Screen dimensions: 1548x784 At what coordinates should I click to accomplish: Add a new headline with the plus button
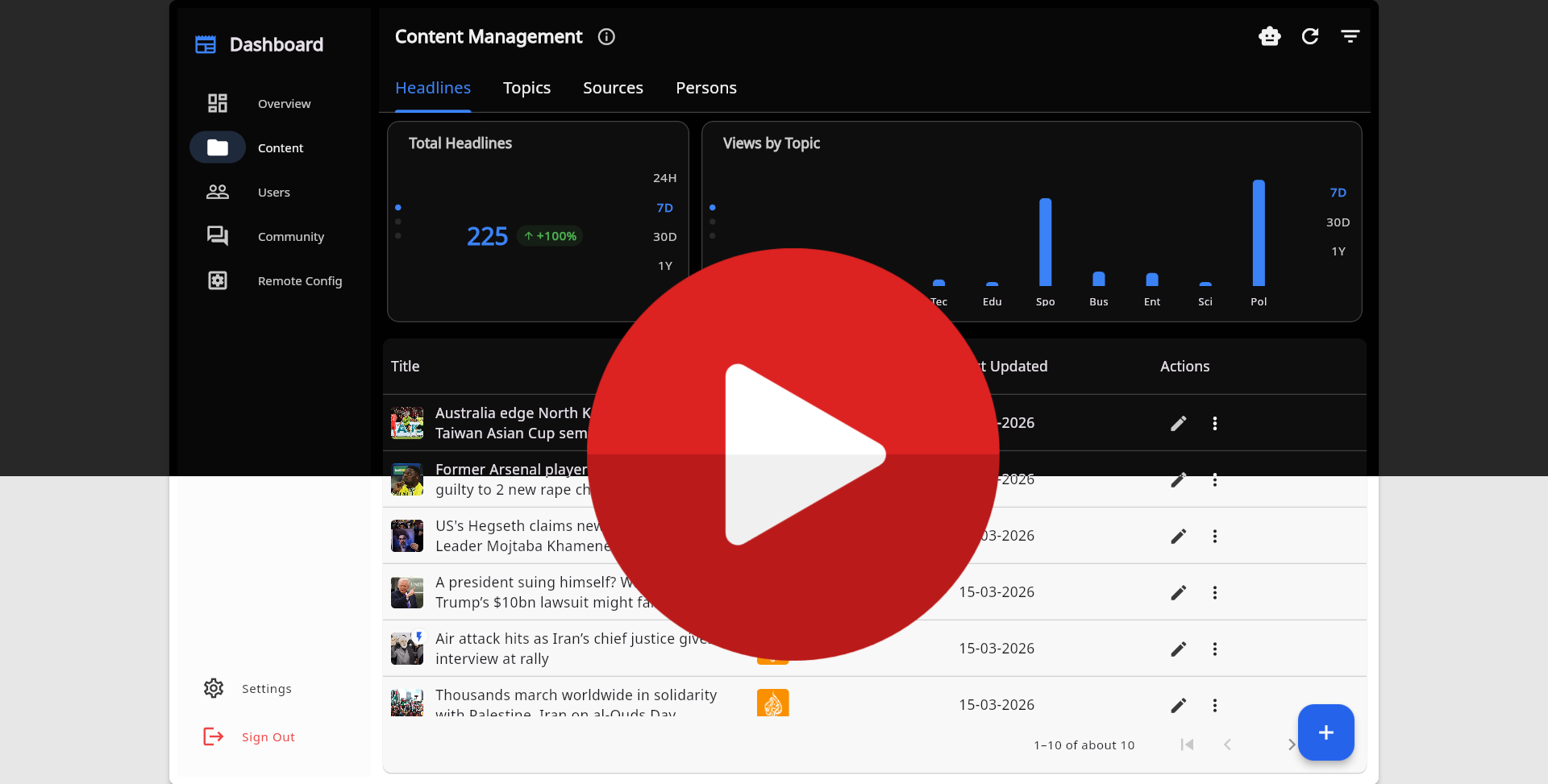click(1326, 732)
